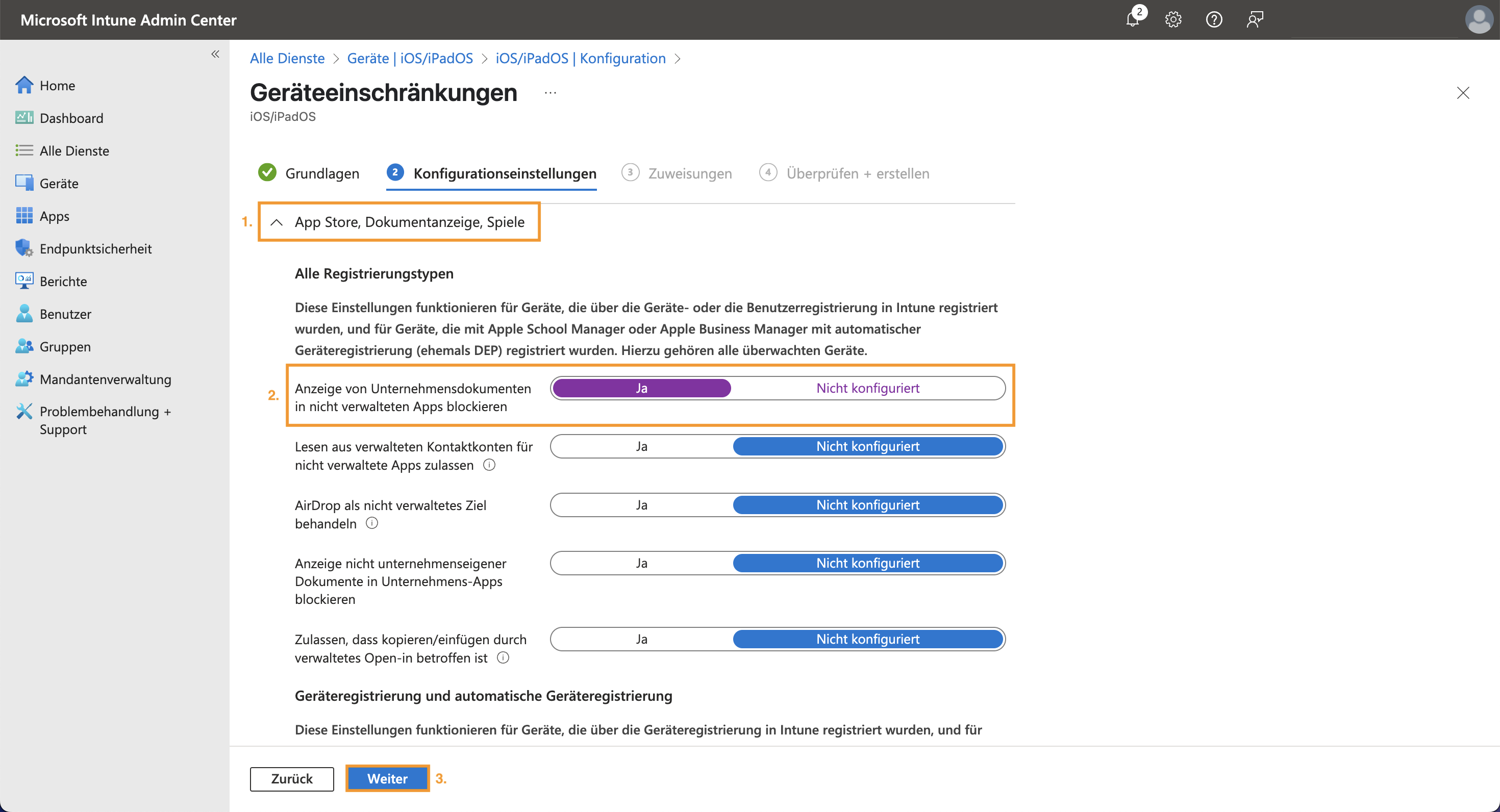Click the Endpunktsicherheit shield icon
Screen dimensions: 1500x812
[24, 248]
